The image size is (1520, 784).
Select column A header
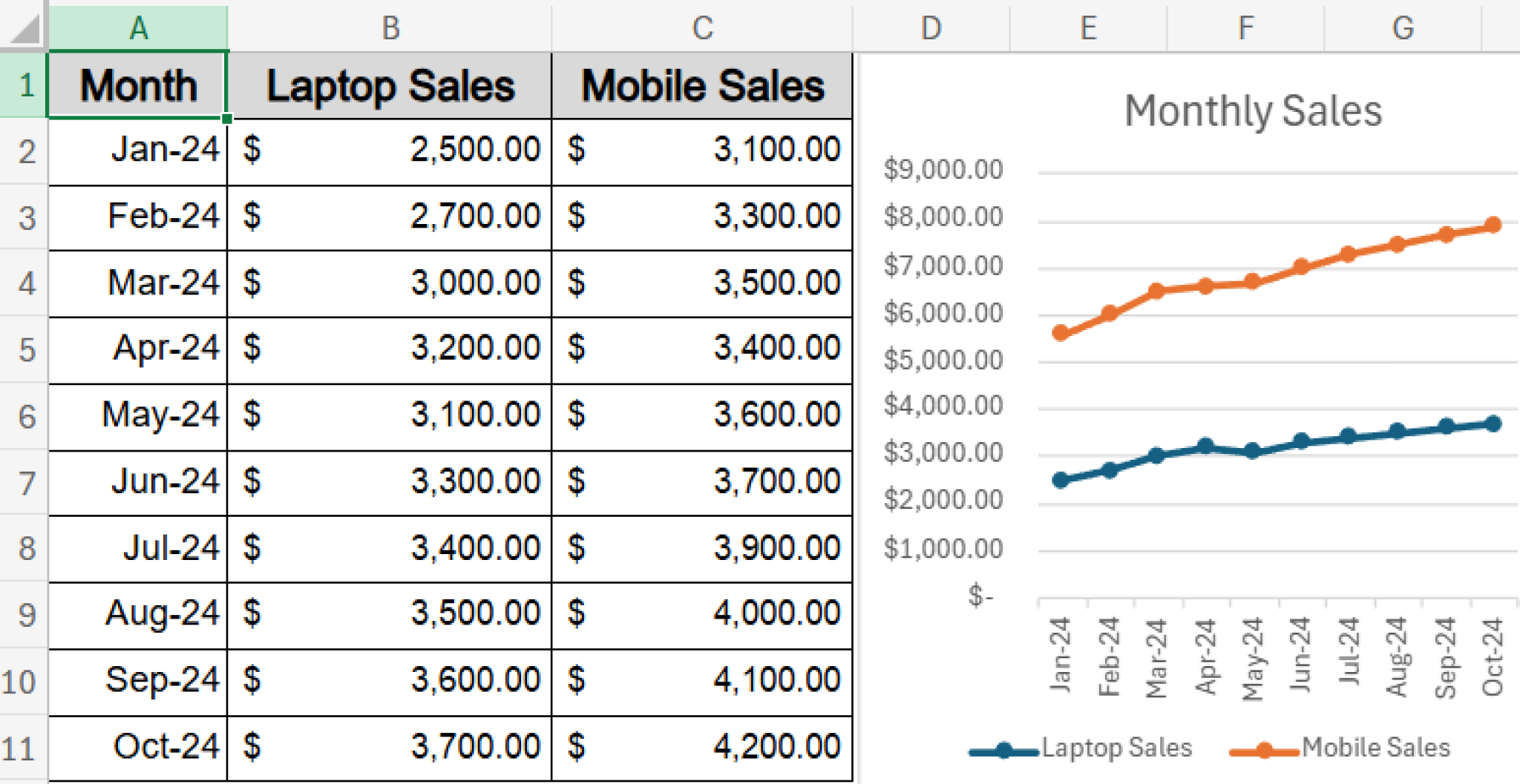137,28
